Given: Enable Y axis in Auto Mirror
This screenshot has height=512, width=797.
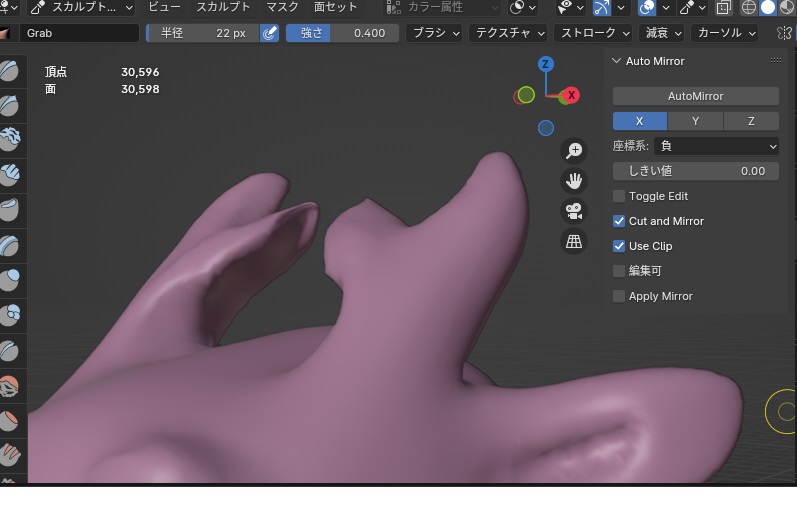Looking at the screenshot, I should [695, 121].
